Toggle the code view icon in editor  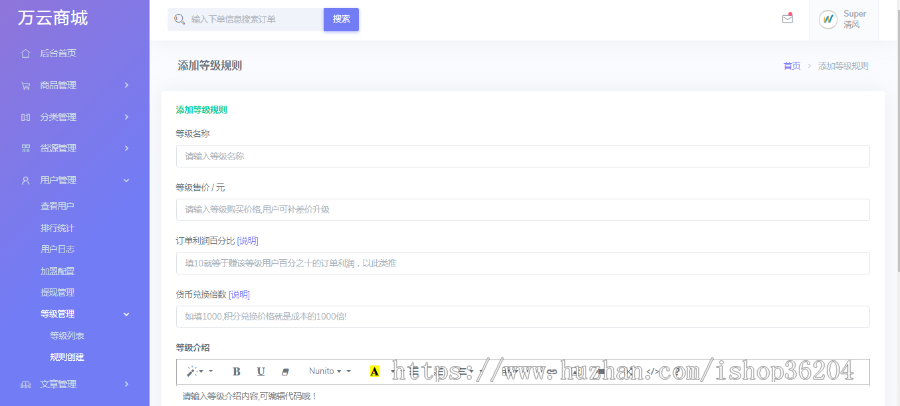pos(653,372)
